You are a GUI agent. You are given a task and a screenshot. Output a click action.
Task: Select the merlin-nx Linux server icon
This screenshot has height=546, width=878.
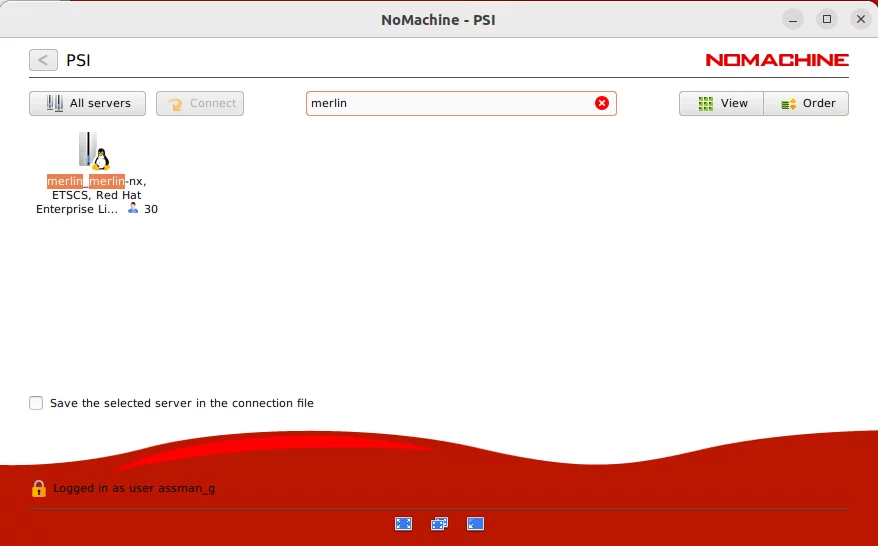coord(94,150)
